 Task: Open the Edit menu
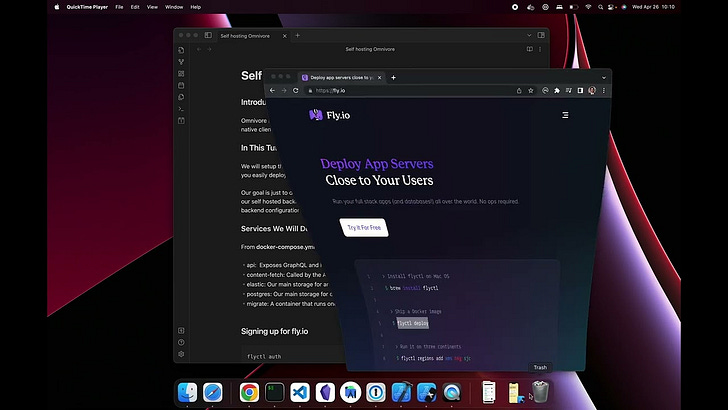(135, 7)
